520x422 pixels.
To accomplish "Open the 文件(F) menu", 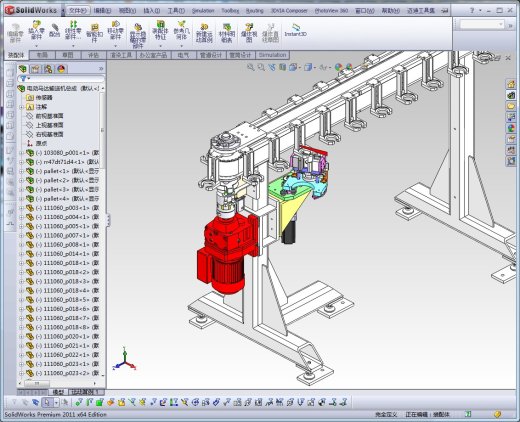I will click(78, 11).
